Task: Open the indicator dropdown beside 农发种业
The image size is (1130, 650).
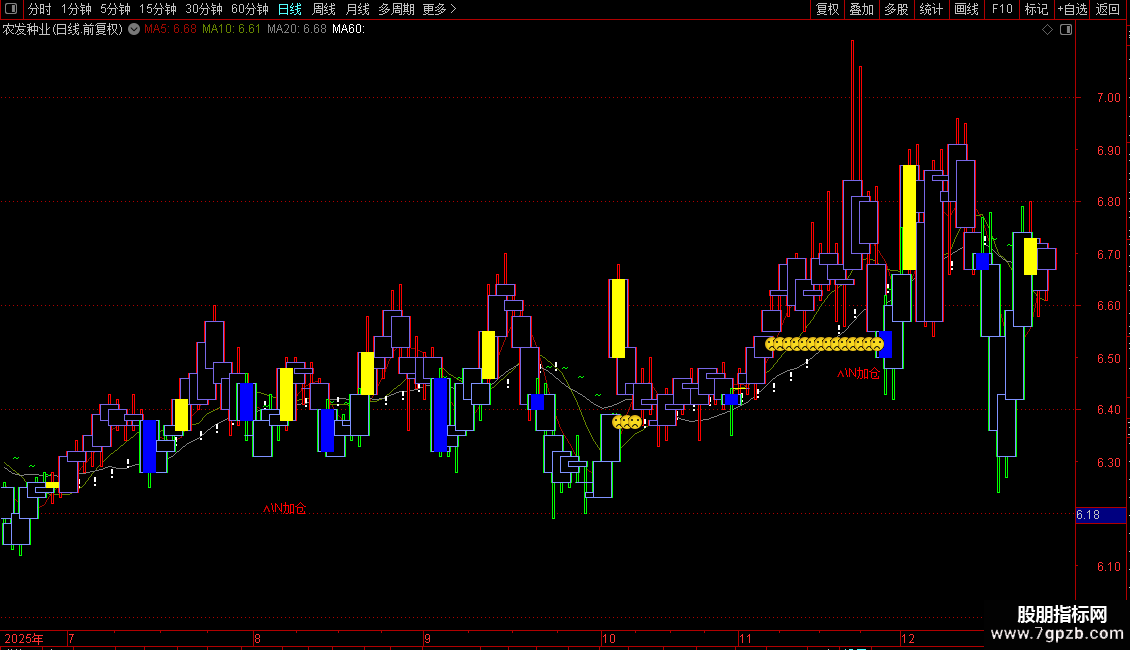Action: [x=134, y=29]
